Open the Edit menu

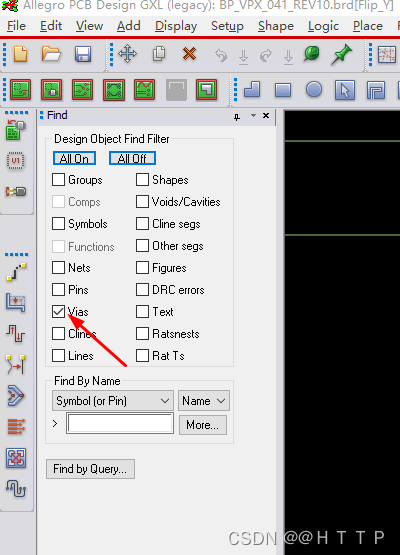tap(51, 26)
